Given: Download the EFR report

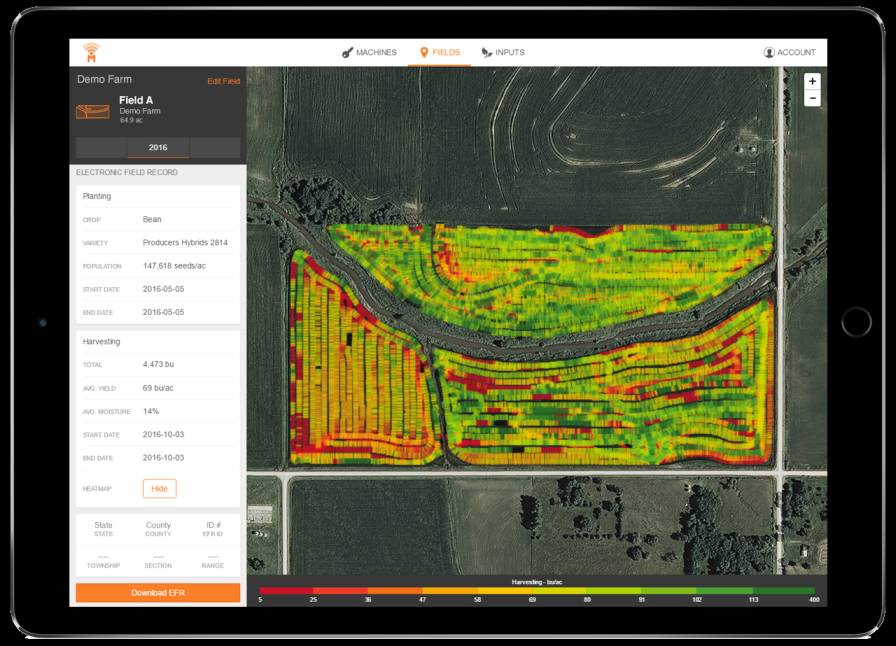Looking at the screenshot, I should (158, 593).
